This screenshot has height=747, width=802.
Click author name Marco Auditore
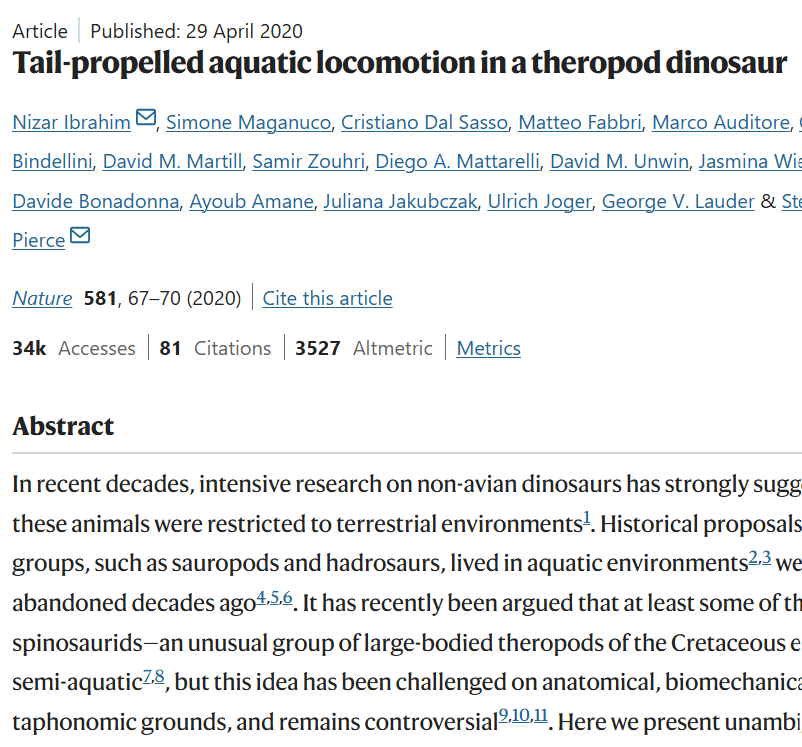(720, 122)
